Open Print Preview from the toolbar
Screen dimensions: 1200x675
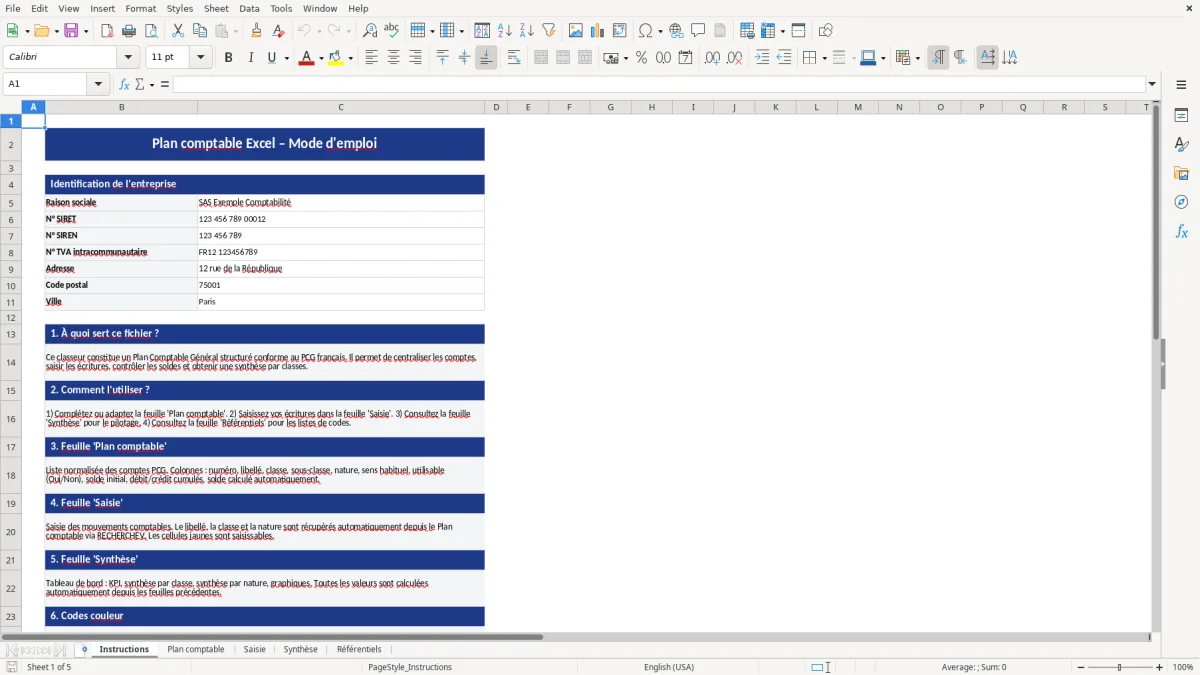[150, 31]
